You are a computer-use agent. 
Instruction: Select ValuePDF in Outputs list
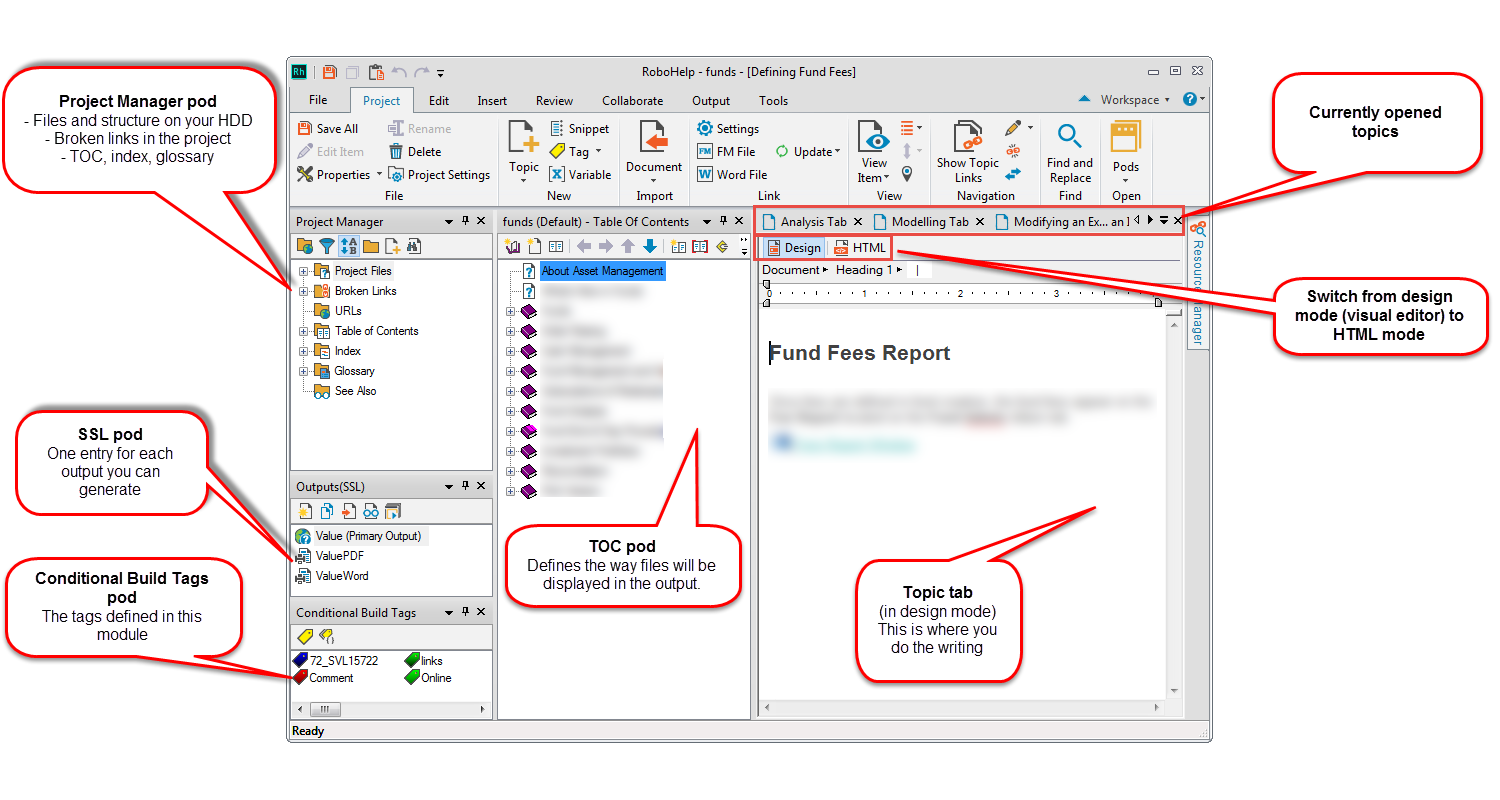(x=341, y=556)
